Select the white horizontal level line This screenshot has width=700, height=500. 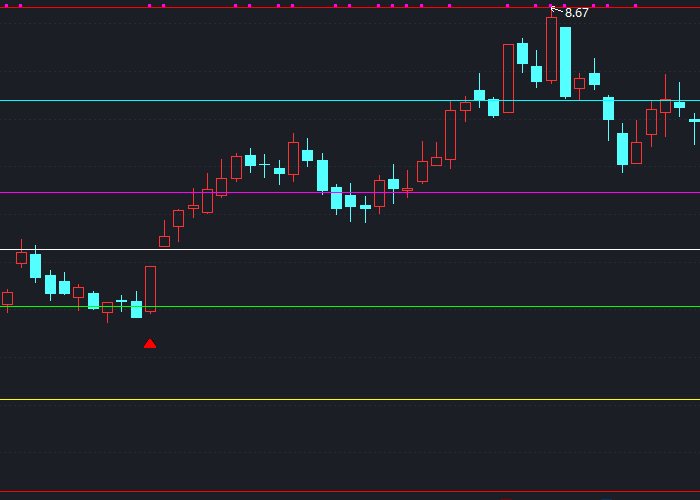(x=350, y=250)
